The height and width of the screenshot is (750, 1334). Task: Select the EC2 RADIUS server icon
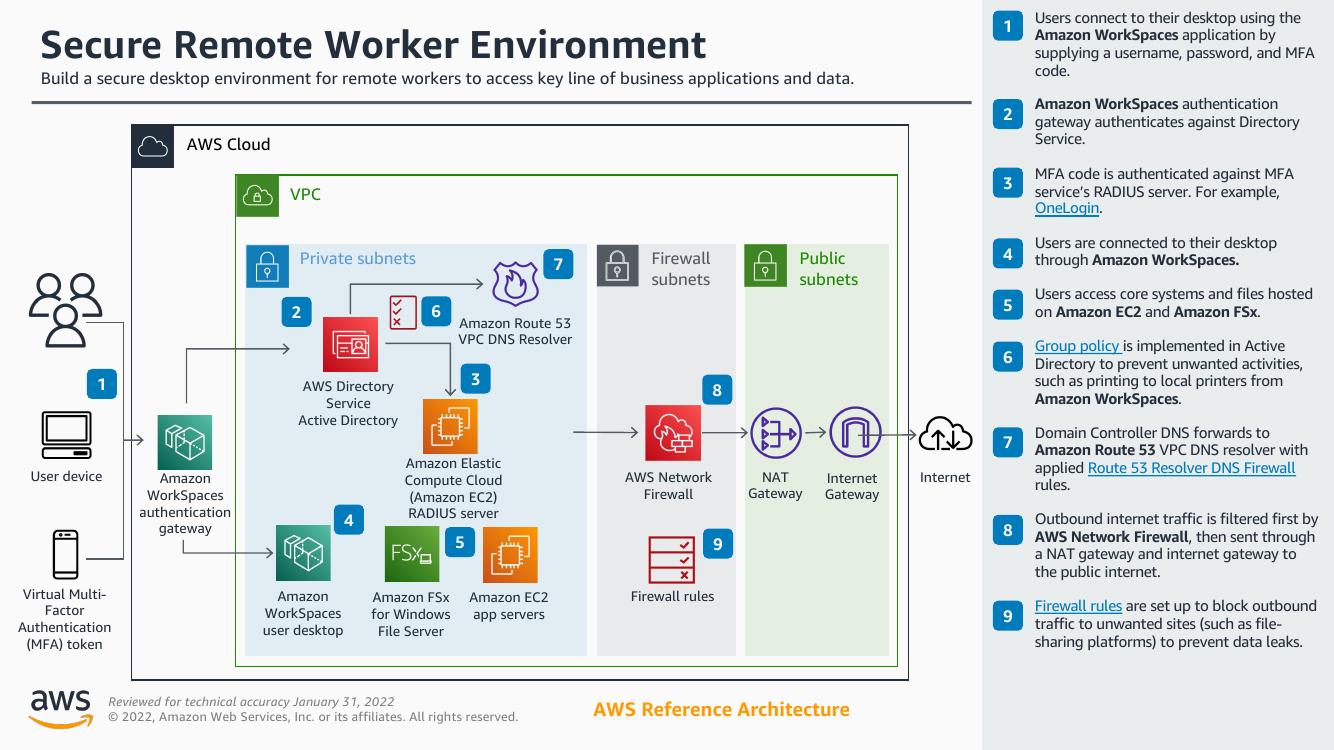[450, 426]
